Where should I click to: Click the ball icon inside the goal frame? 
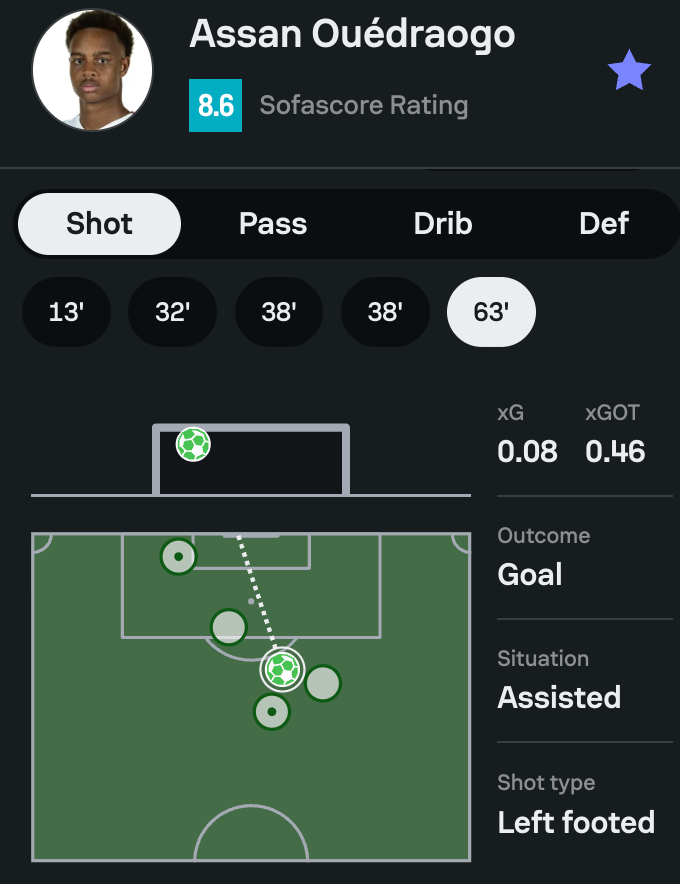pos(193,444)
